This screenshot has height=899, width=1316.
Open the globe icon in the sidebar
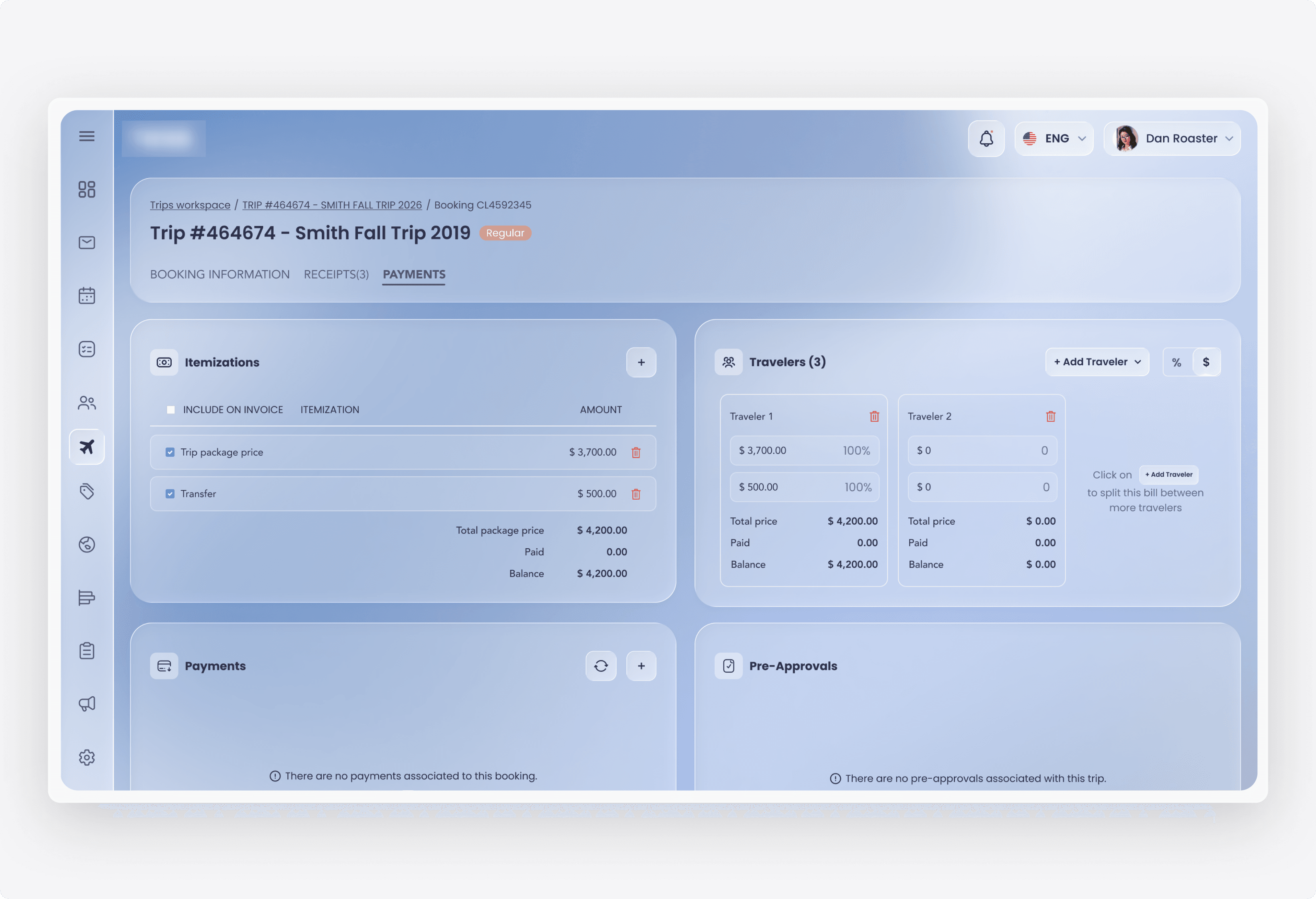87,544
